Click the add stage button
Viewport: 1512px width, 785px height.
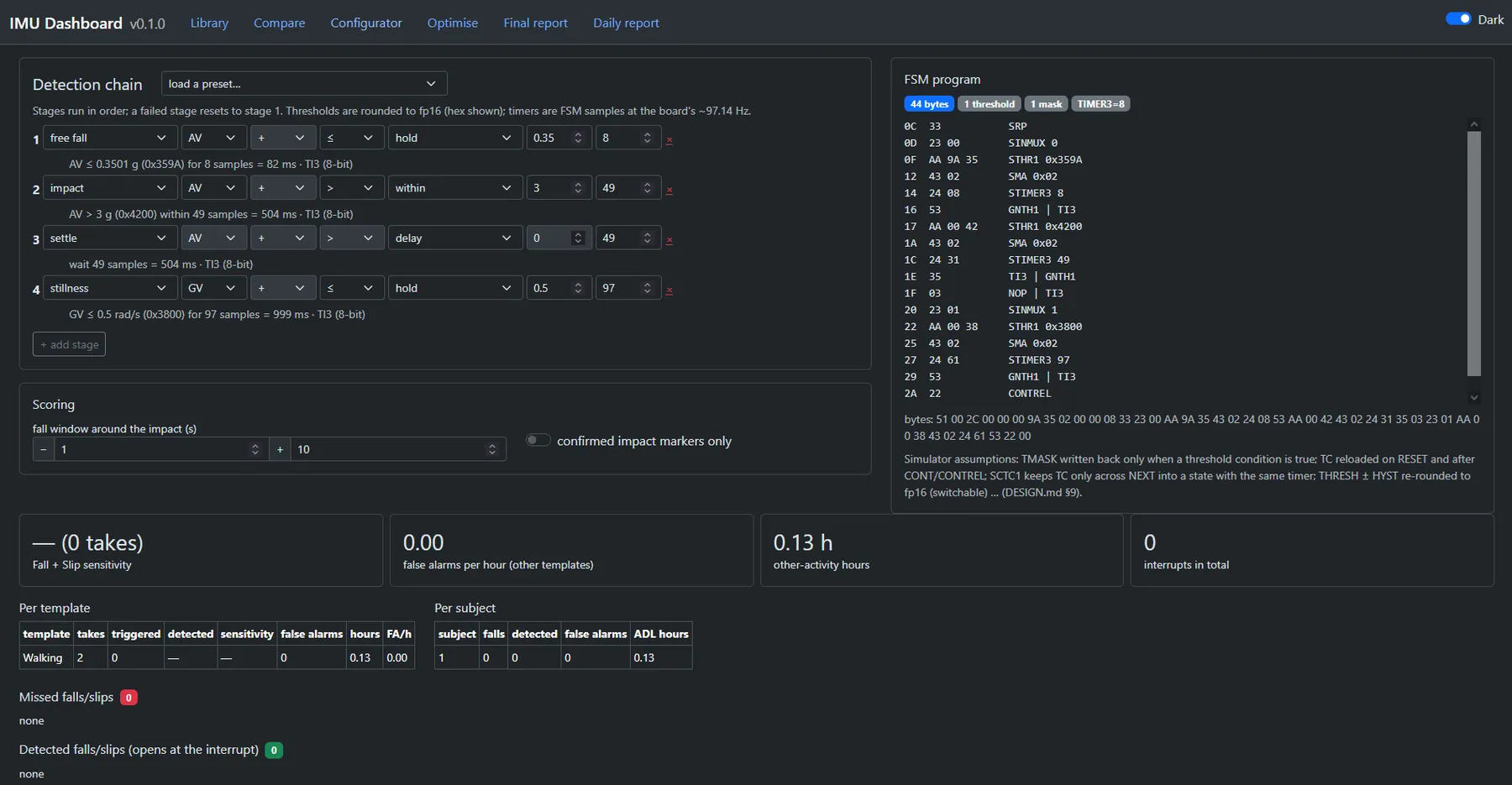tap(69, 344)
